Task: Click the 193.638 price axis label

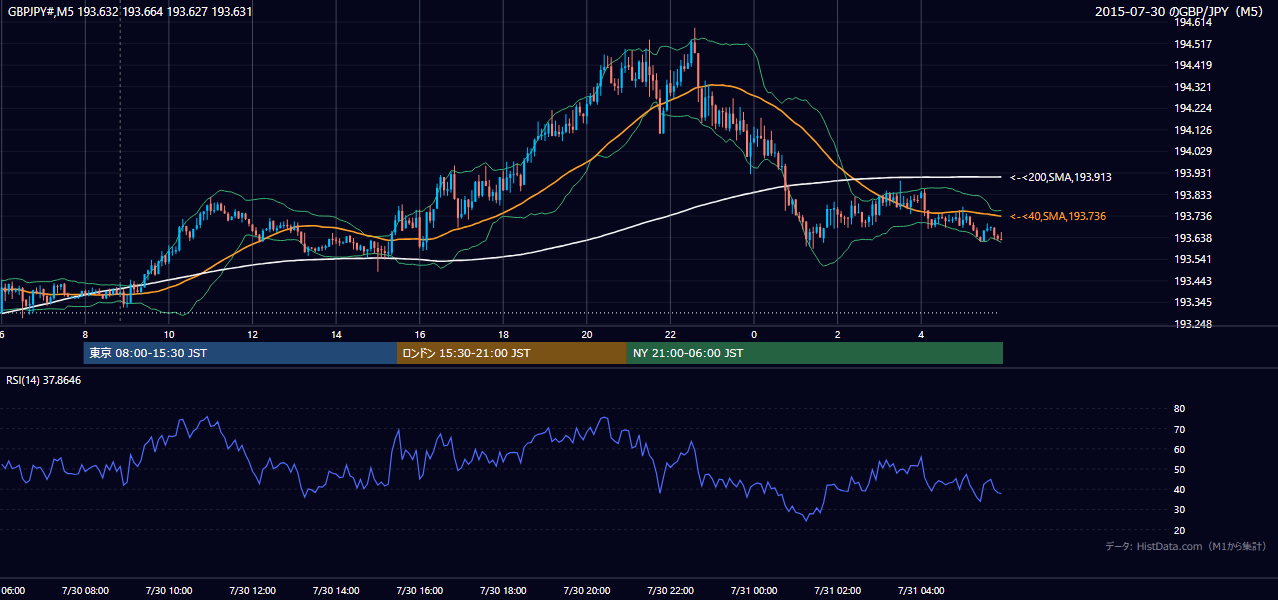Action: (x=1193, y=238)
